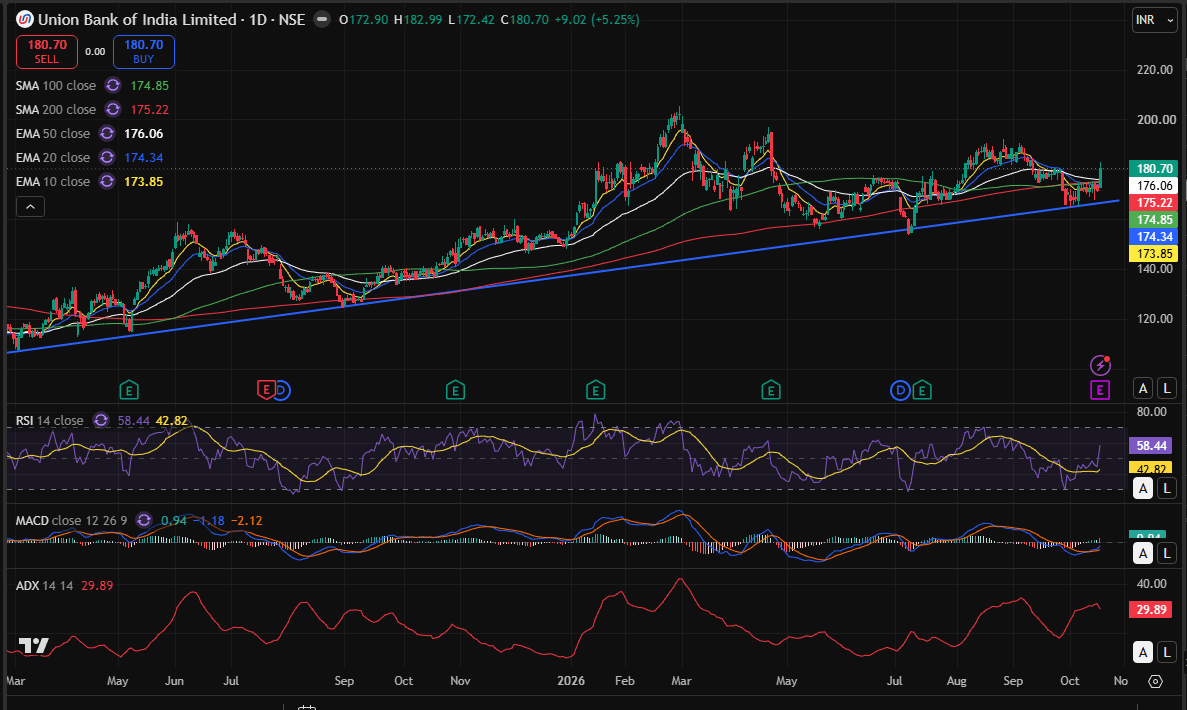Click the blue dividend D marker near July
1187x710 pixels.
click(900, 391)
